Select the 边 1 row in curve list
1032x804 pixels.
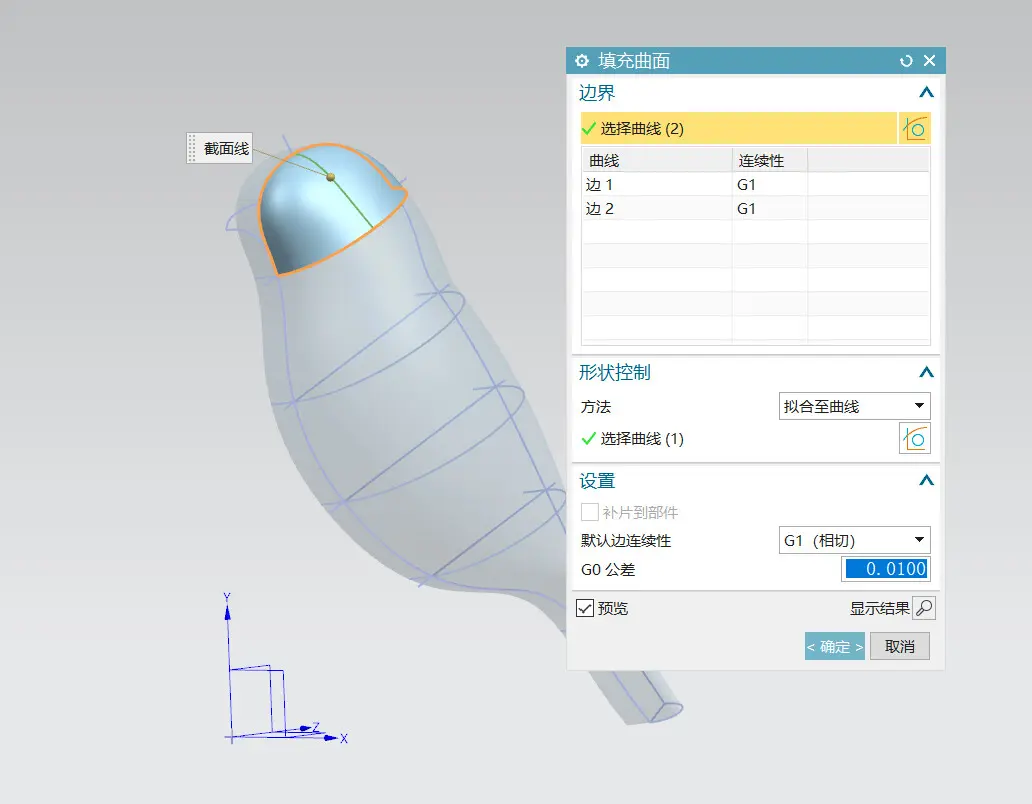(x=756, y=185)
